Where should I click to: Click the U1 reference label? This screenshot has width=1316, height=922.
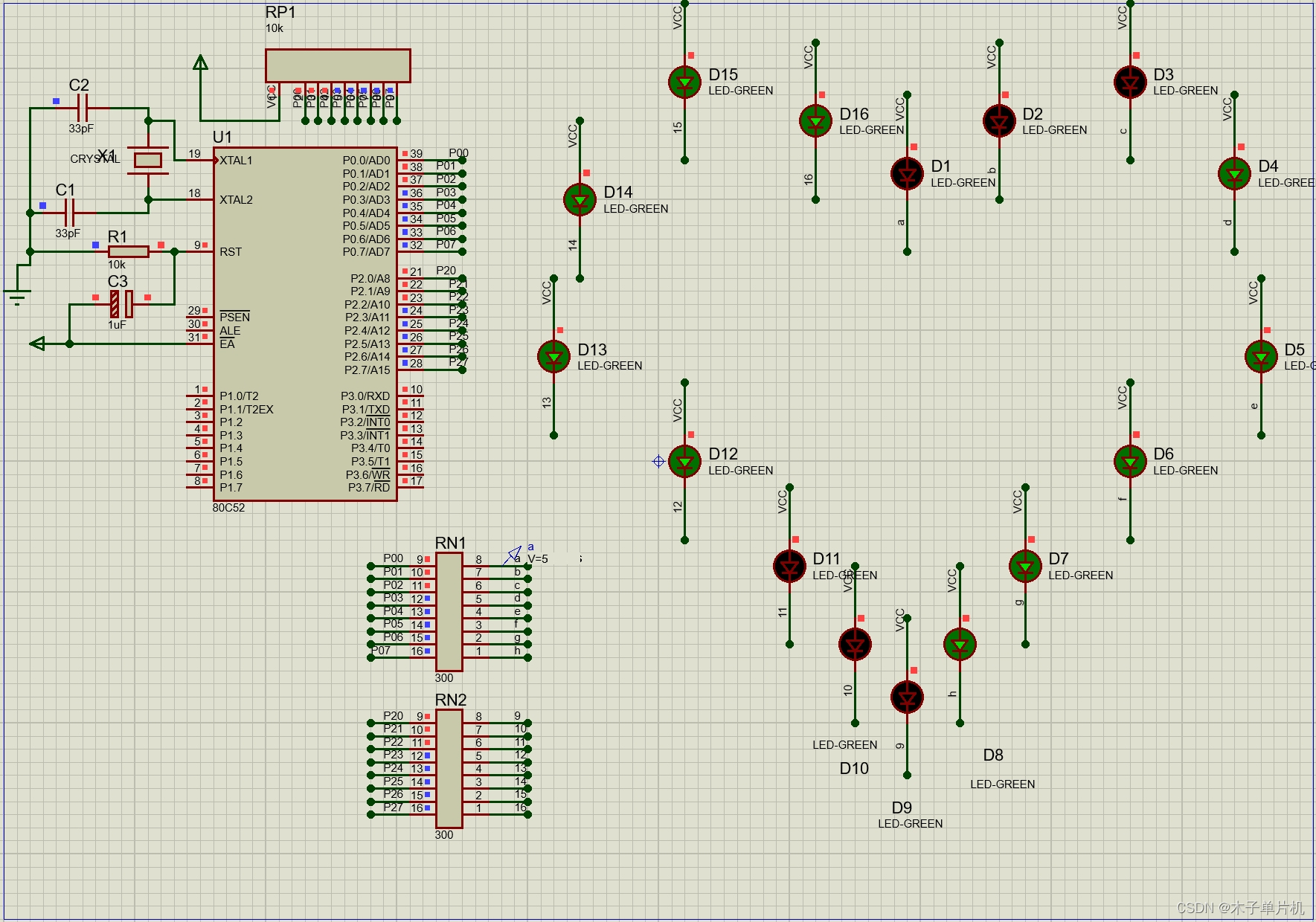click(x=222, y=137)
